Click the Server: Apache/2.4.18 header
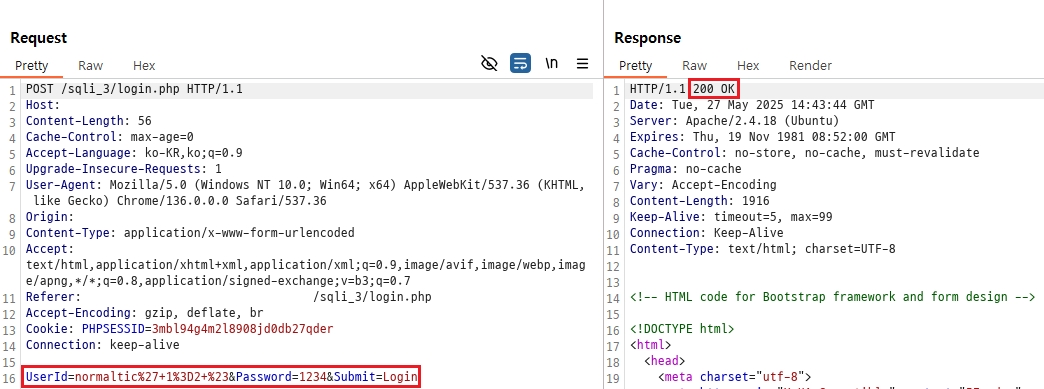This screenshot has width=1044, height=389. [x=734, y=121]
